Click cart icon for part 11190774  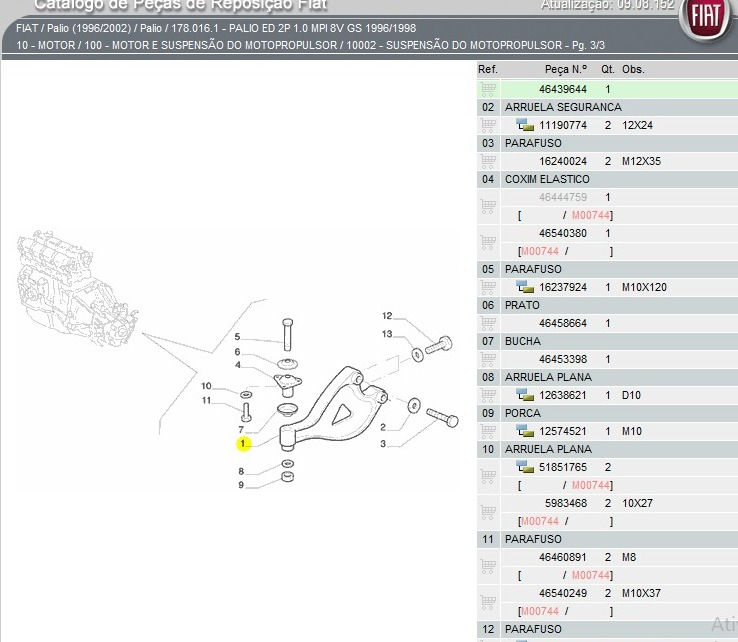click(488, 125)
